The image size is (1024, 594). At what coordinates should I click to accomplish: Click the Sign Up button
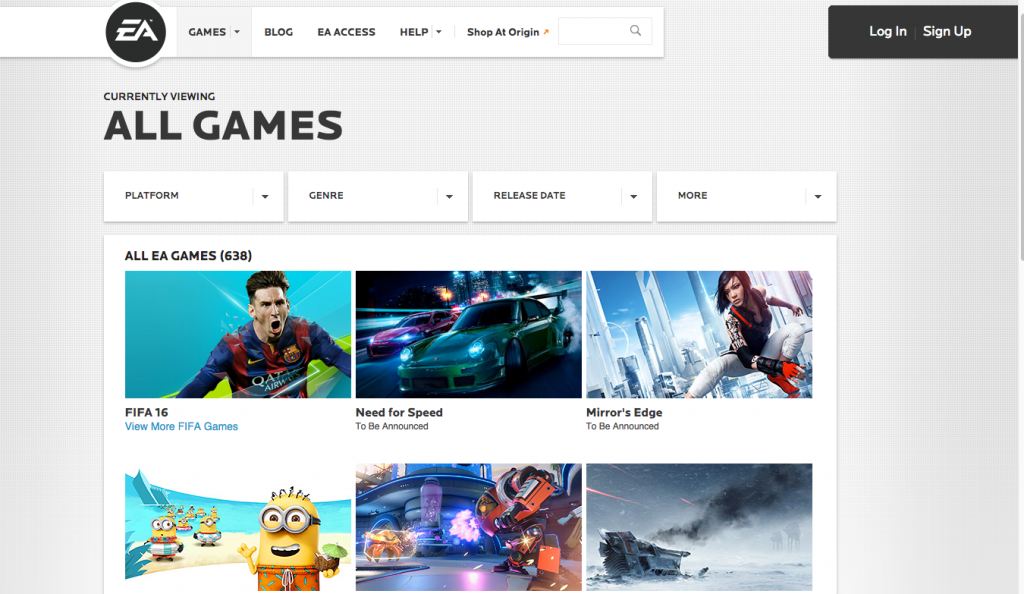[x=946, y=31]
